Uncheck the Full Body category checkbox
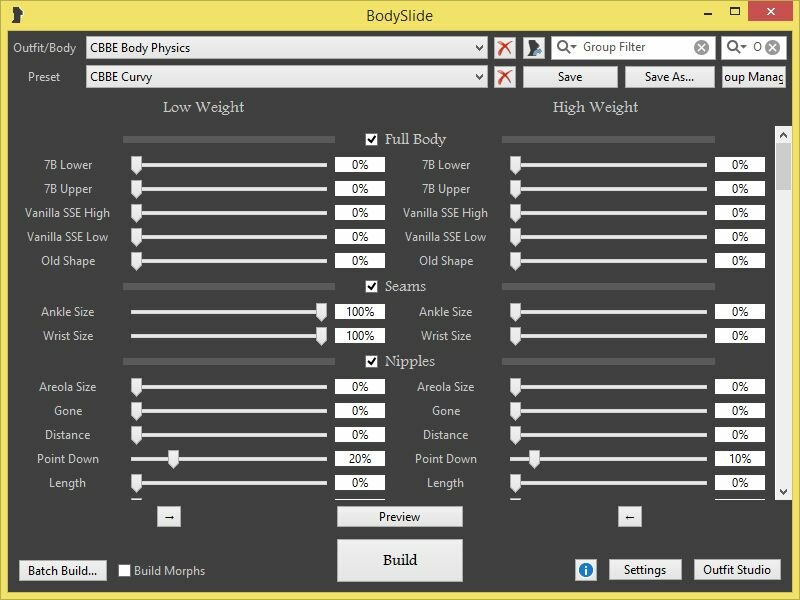Image resolution: width=800 pixels, height=600 pixels. click(x=371, y=139)
